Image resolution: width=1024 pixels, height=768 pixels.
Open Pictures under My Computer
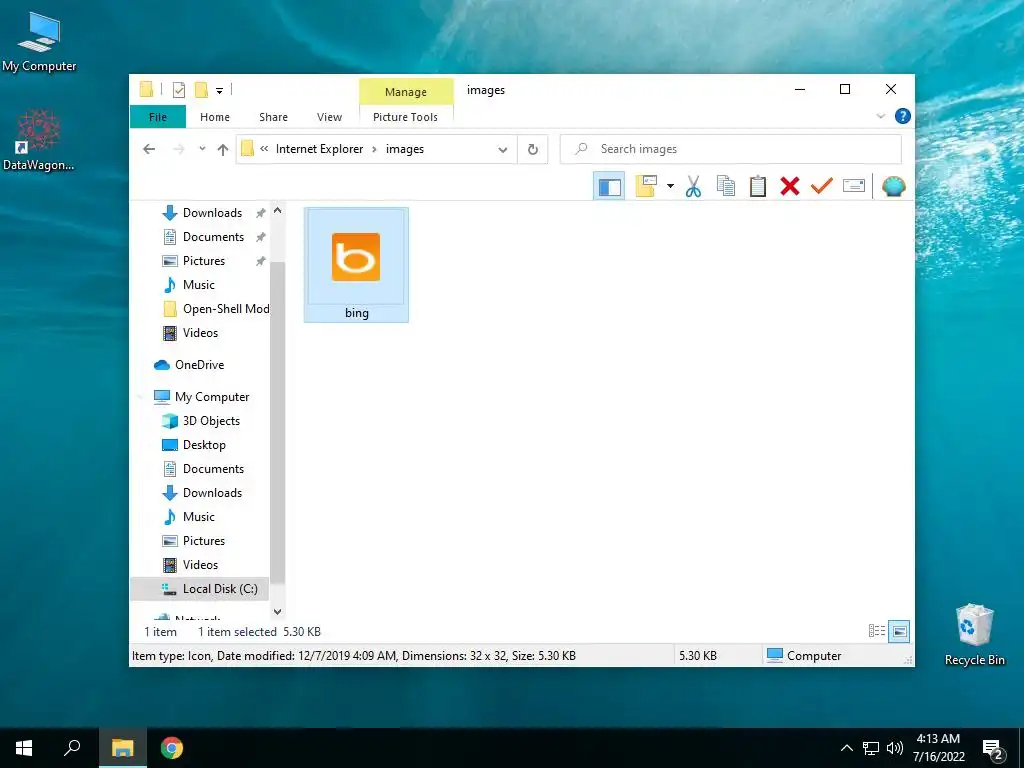pos(204,541)
